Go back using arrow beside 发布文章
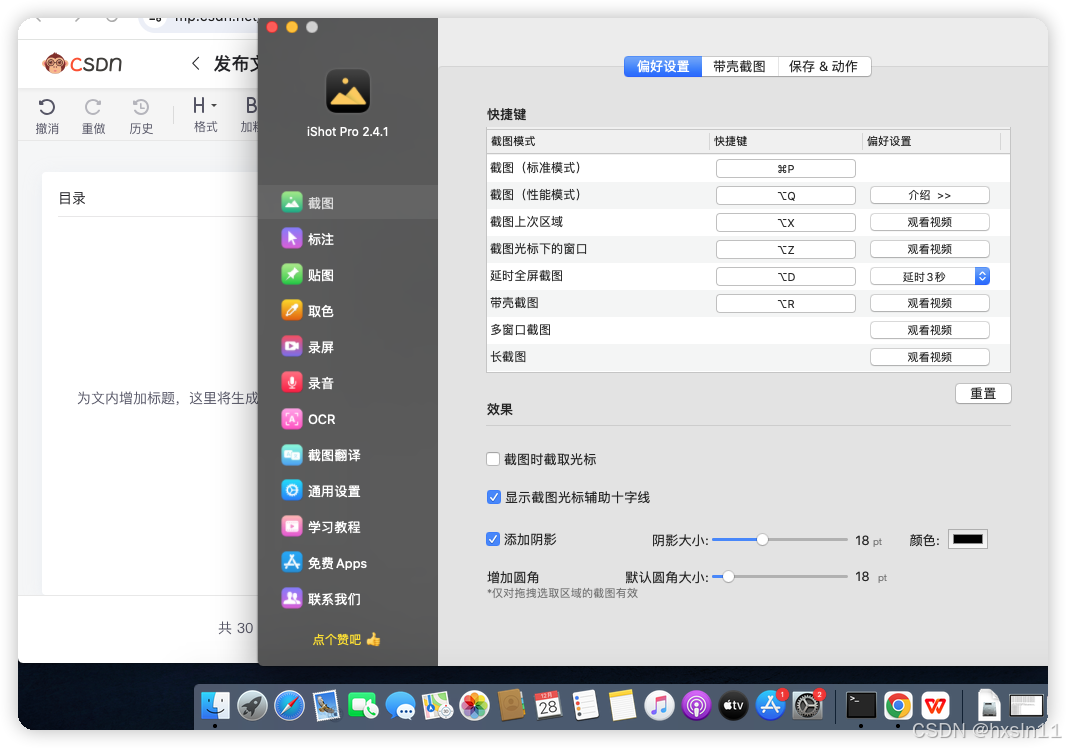Image resolution: width=1066 pixels, height=748 pixels. coord(196,64)
